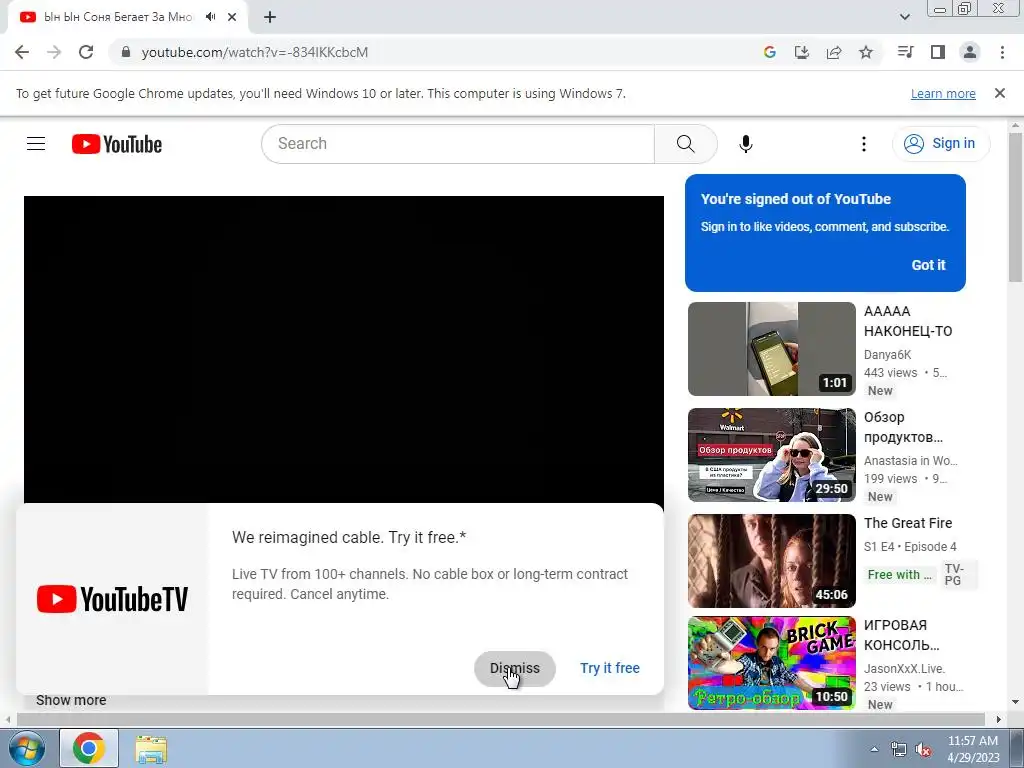Open the Danya6K channel name
Viewport: 1024px width, 768px height.
pos(888,355)
